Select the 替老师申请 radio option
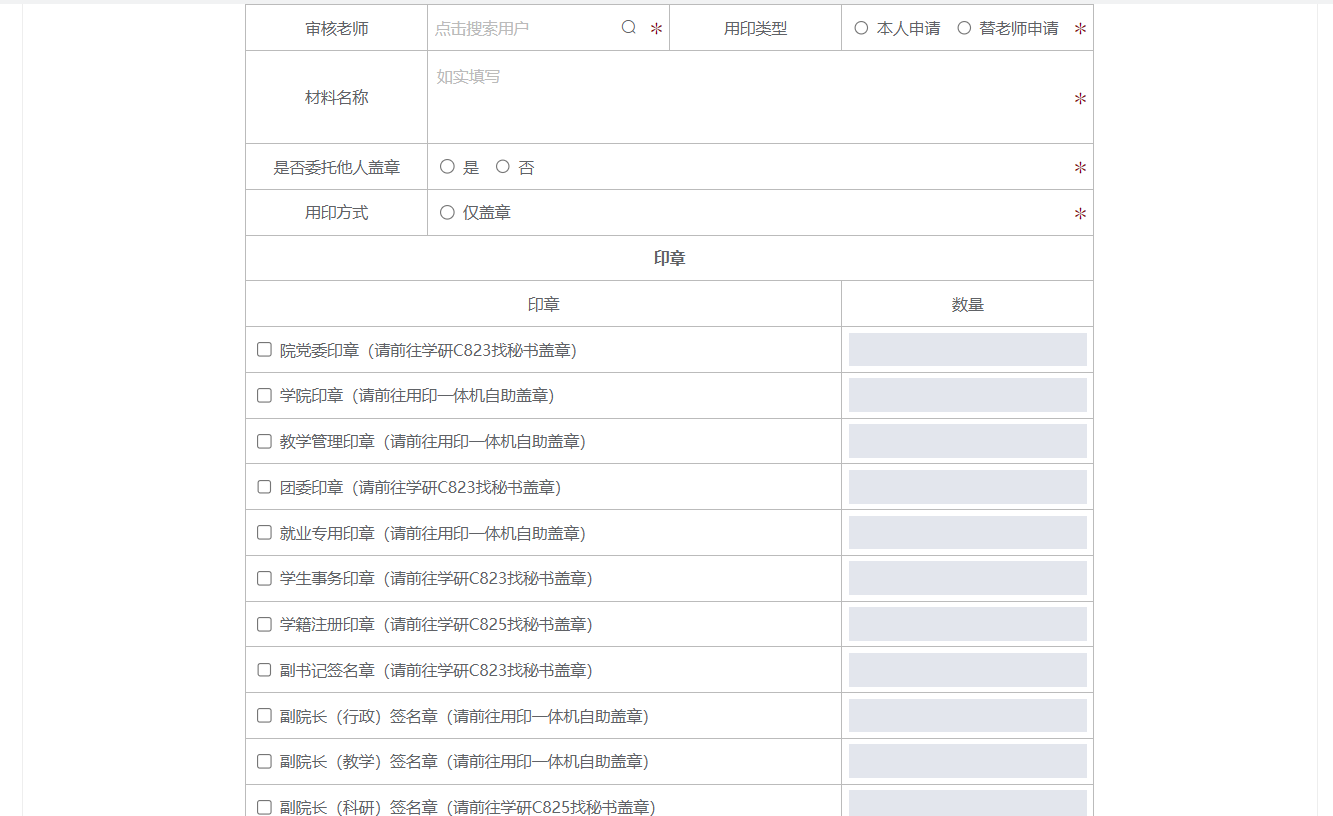This screenshot has height=816, width=1333. pos(964,28)
